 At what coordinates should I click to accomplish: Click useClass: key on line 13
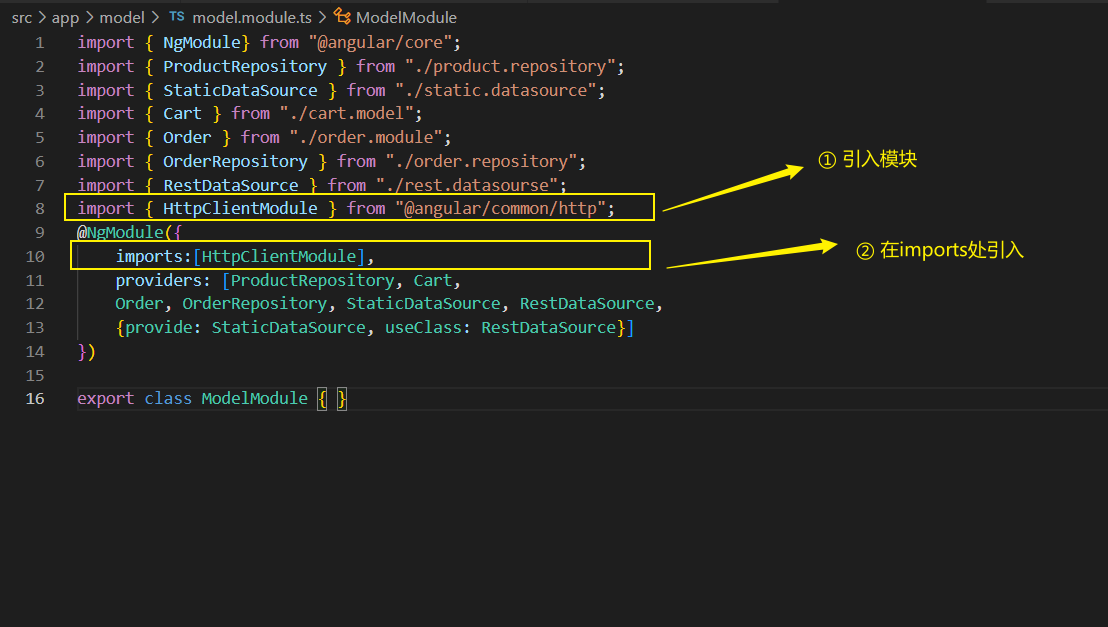tap(428, 328)
